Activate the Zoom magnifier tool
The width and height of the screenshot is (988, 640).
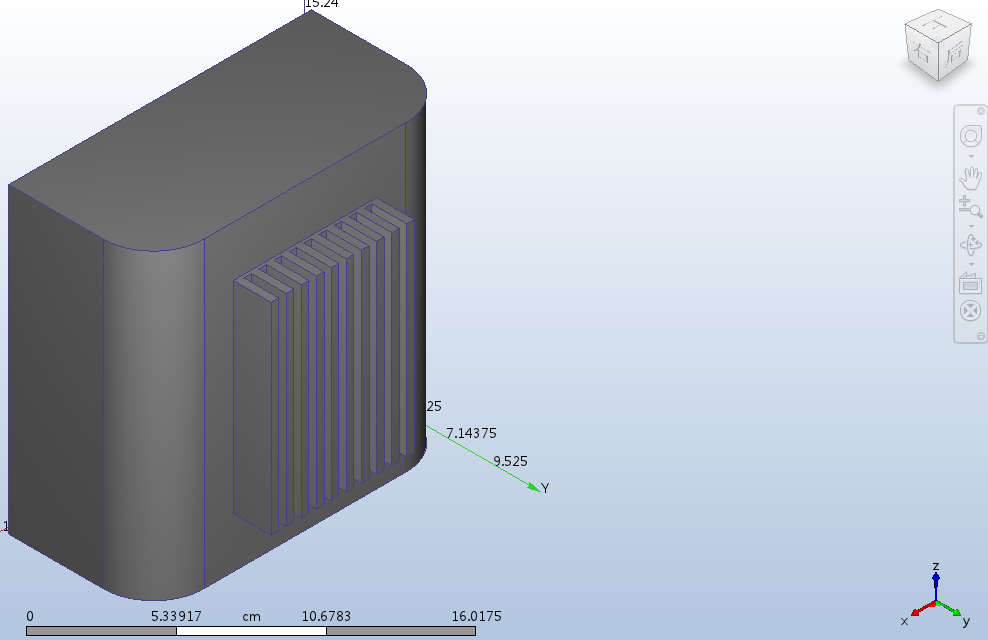pos(970,207)
